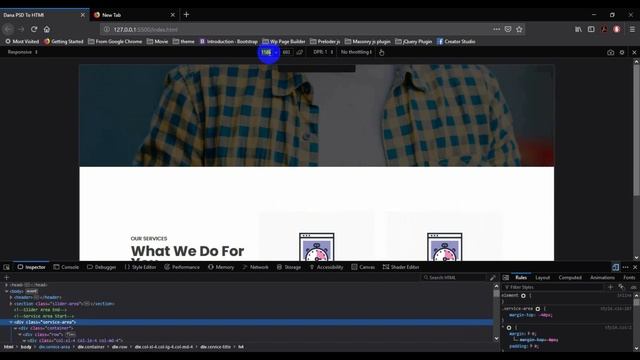This screenshot has height=360, width=640.
Task: Open the Performance tab
Action: 182,267
